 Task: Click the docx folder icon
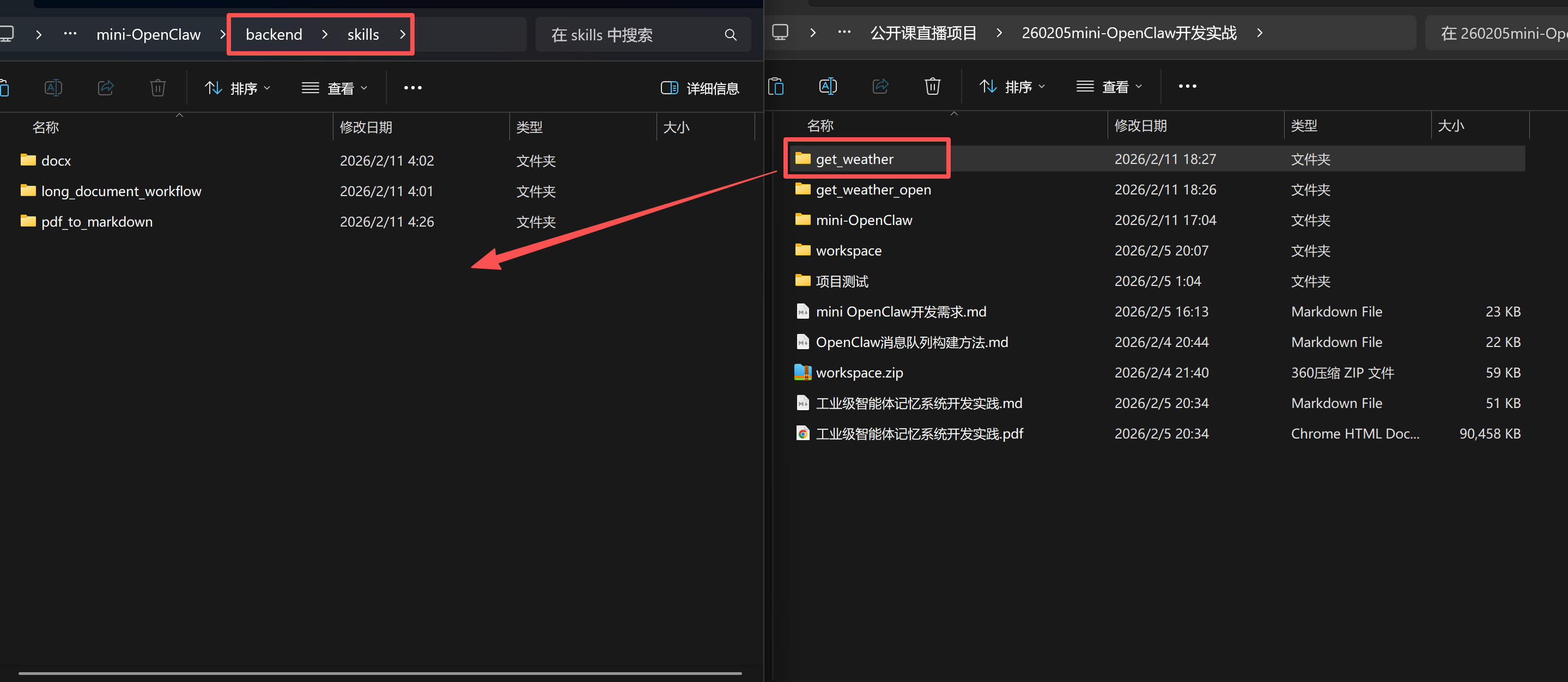(x=28, y=160)
